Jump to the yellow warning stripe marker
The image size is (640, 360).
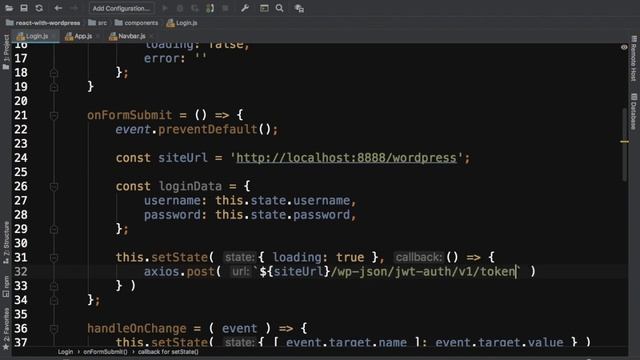(624, 142)
